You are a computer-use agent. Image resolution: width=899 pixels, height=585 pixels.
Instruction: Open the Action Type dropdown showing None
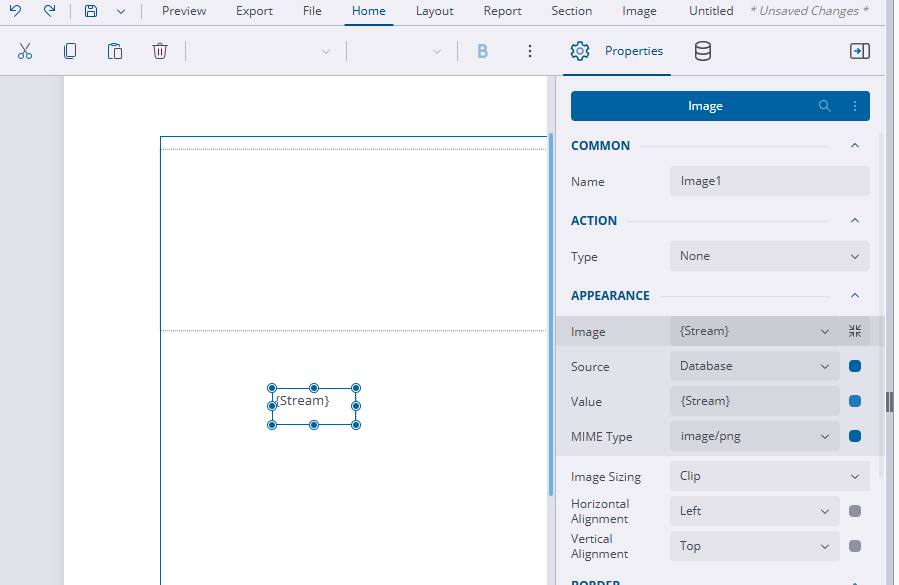pyautogui.click(x=769, y=256)
